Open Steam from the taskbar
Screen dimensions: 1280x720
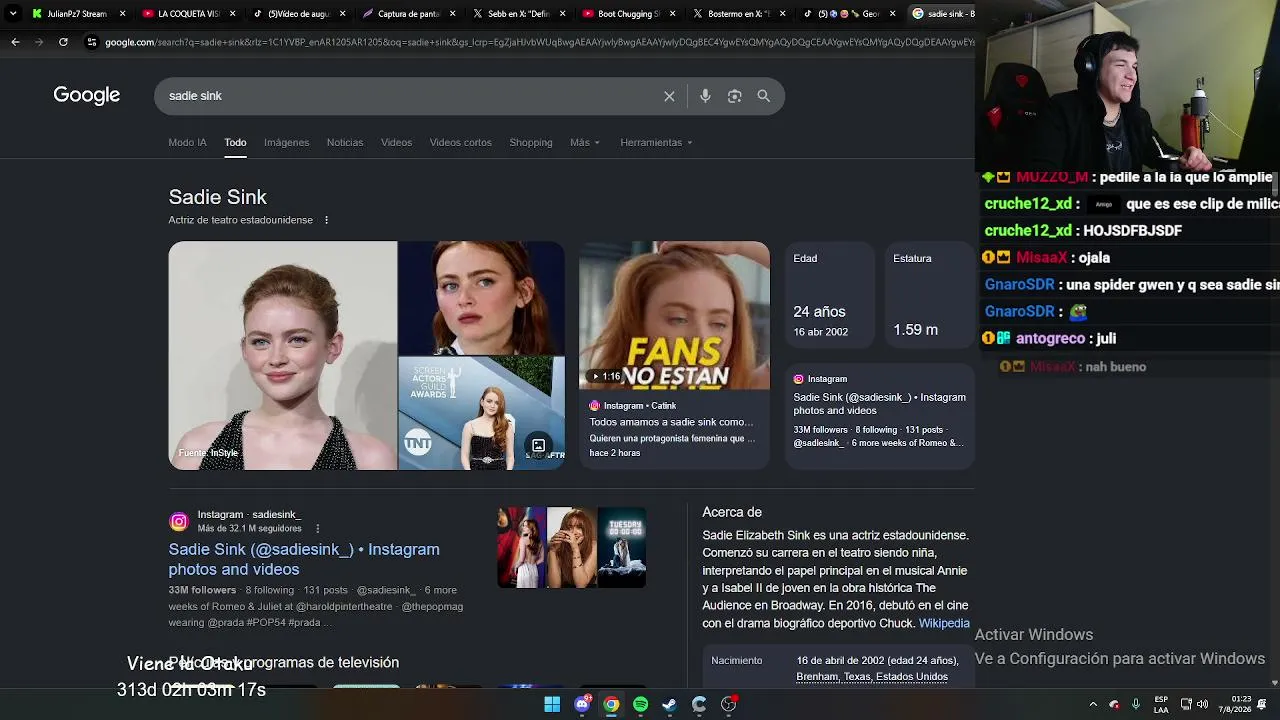click(x=669, y=704)
